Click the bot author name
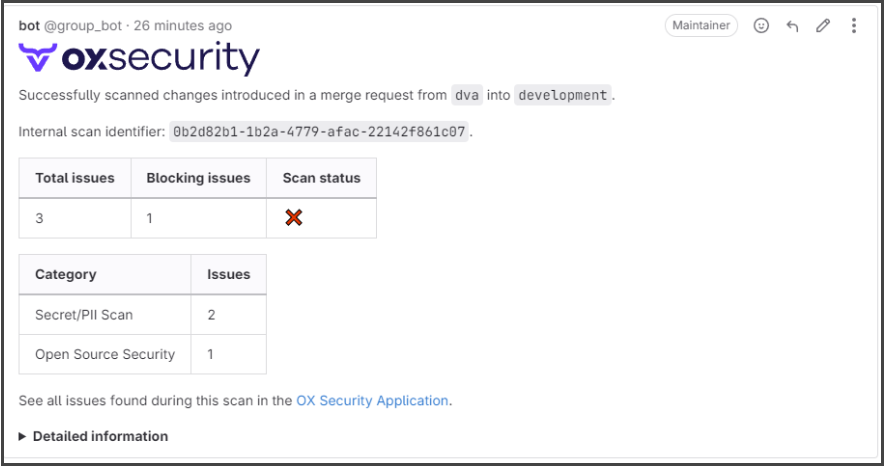This screenshot has height=466, width=884. 29,25
